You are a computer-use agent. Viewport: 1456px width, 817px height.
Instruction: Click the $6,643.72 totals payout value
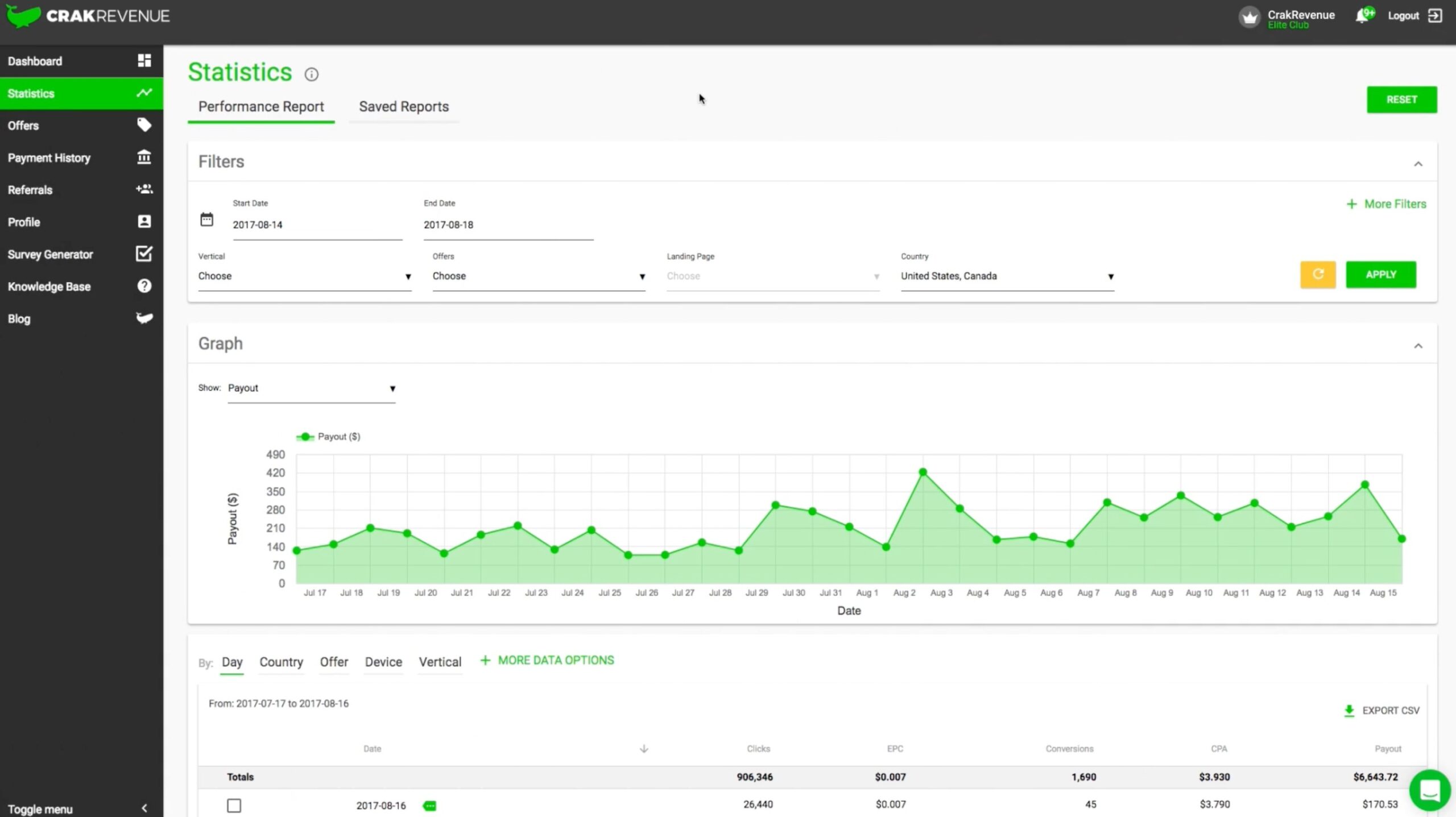[x=1375, y=777]
